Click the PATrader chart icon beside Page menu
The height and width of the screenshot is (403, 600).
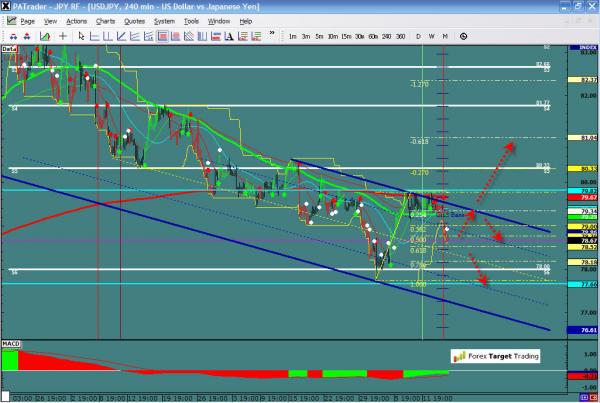pos(11,21)
